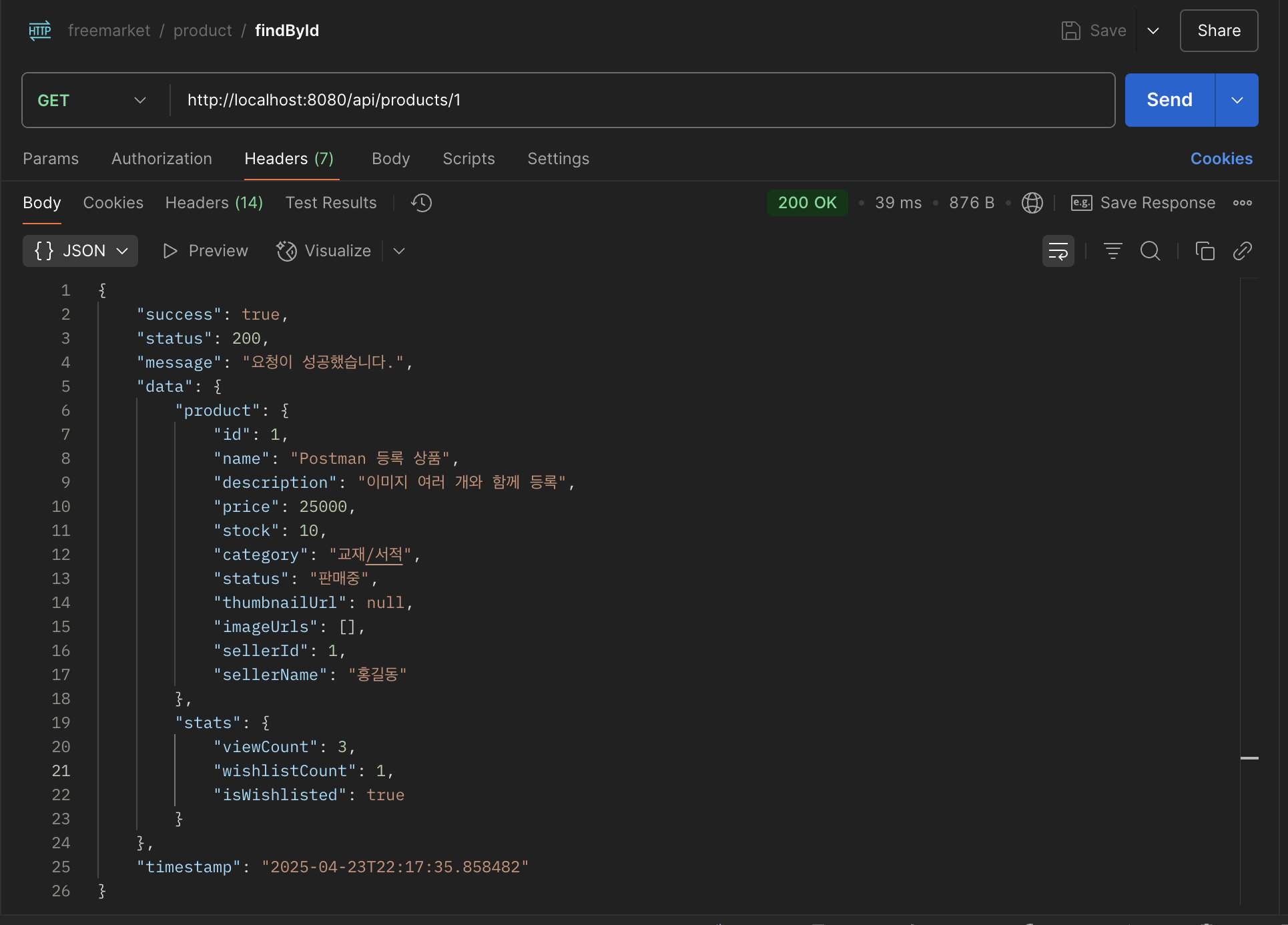Click the network globe icon
The width and height of the screenshot is (1288, 925).
pos(1032,203)
